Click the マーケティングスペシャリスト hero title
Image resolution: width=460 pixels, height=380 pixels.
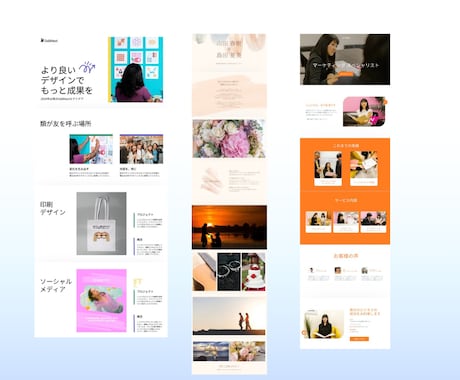(x=345, y=65)
